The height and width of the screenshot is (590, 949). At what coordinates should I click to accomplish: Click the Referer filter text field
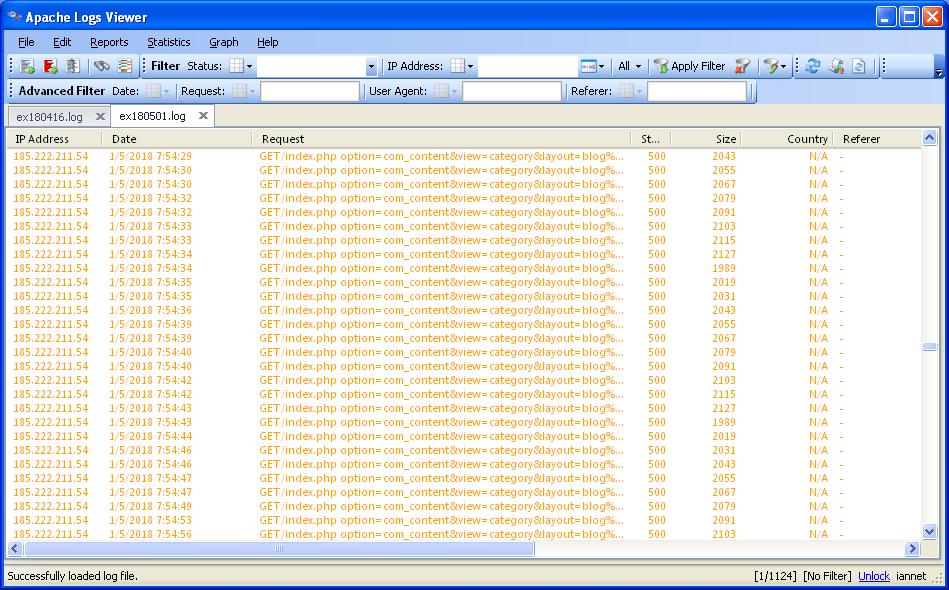697,91
